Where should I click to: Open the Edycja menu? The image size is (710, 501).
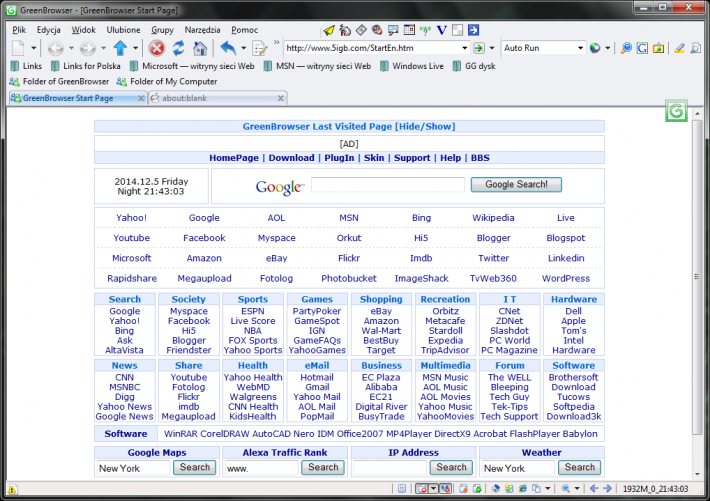click(48, 30)
